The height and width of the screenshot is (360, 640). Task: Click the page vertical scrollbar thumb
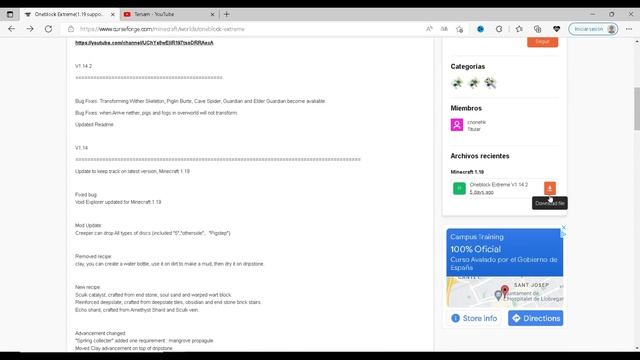pyautogui.click(x=637, y=109)
